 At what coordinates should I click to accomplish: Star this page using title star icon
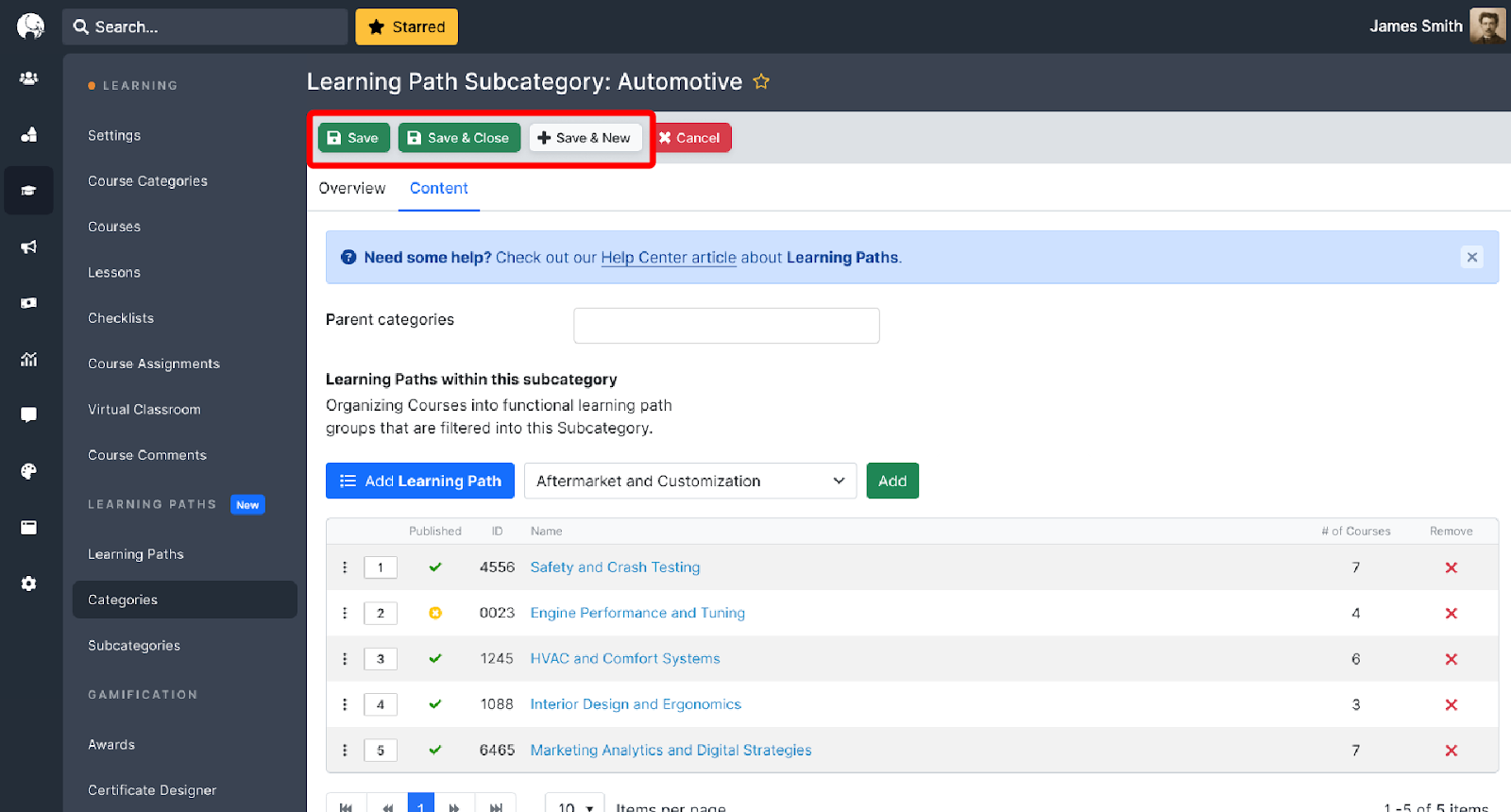[761, 82]
